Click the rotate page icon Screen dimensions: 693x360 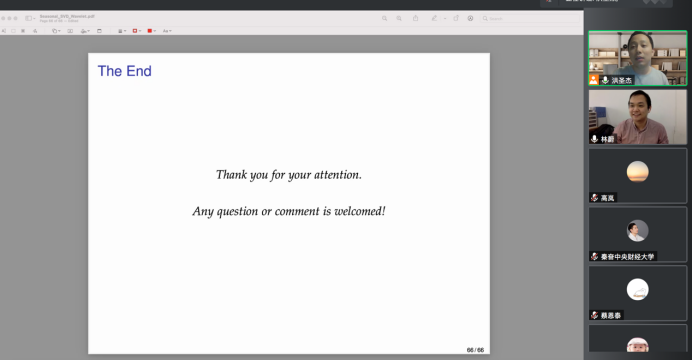click(456, 18)
